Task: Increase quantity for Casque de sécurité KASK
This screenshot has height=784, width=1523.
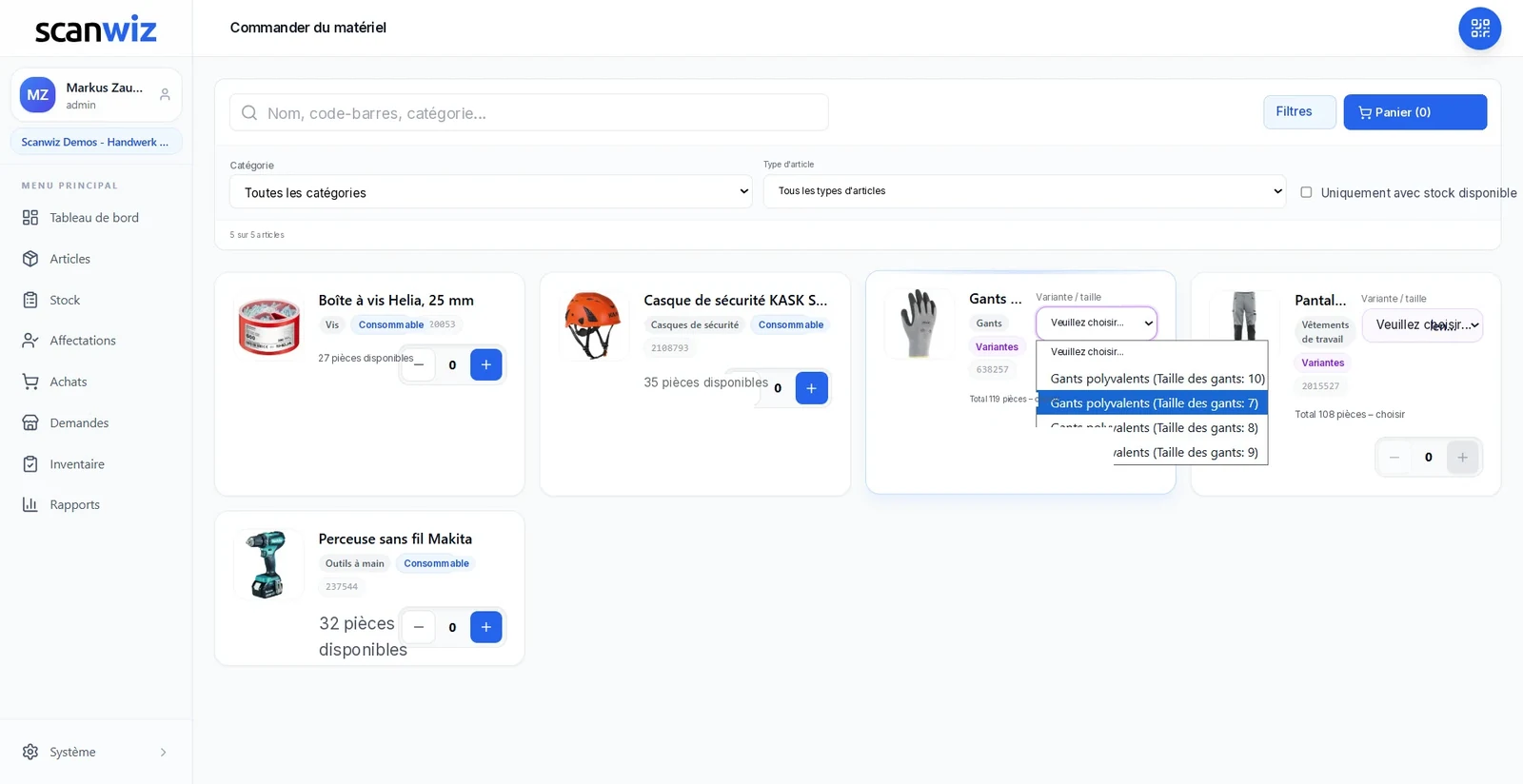Action: click(811, 388)
